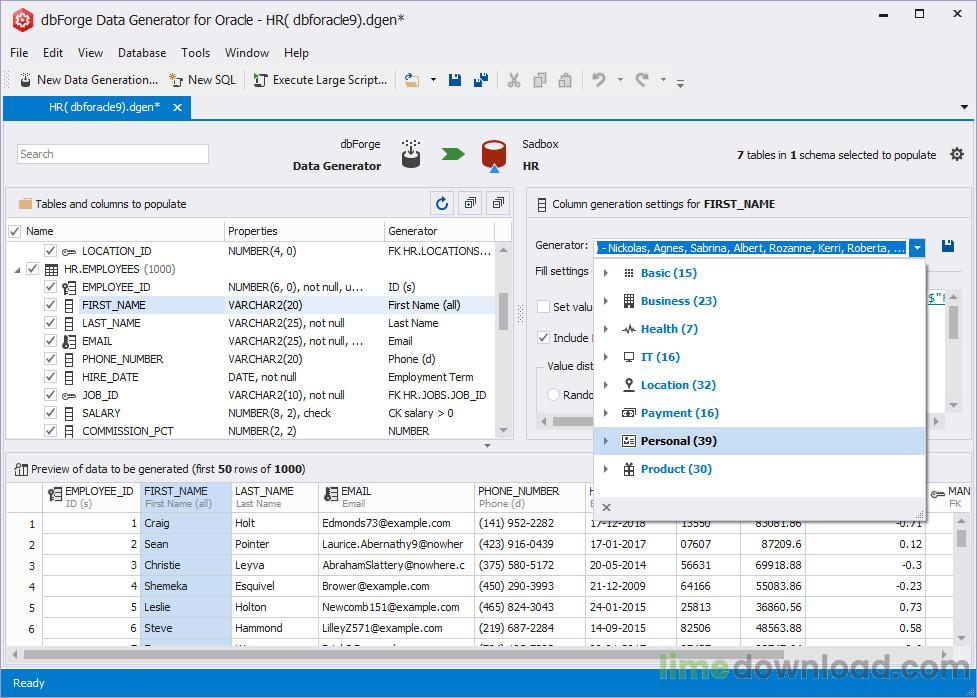Click the Undo arrow in the toolbar
The height and width of the screenshot is (698, 977).
pyautogui.click(x=599, y=80)
